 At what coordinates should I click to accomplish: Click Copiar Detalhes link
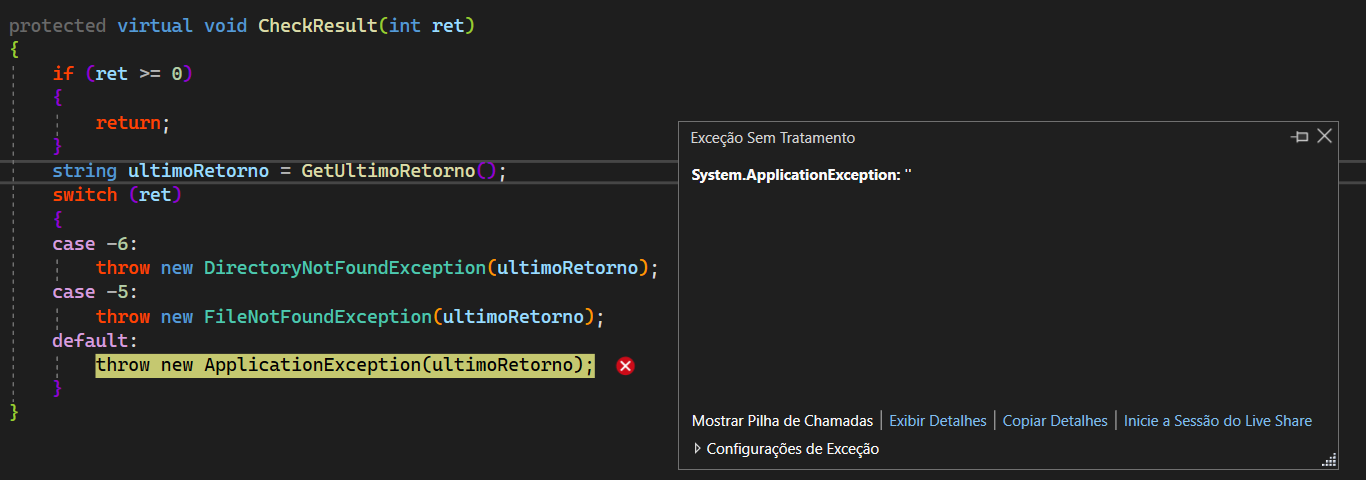(x=1055, y=421)
